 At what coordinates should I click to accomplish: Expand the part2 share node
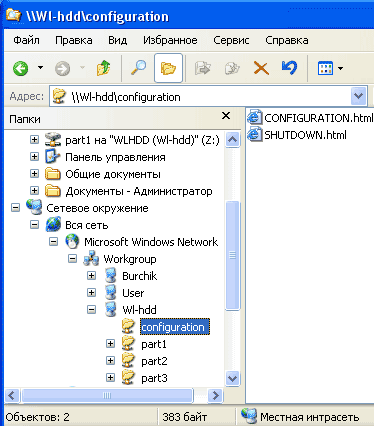coord(110,361)
